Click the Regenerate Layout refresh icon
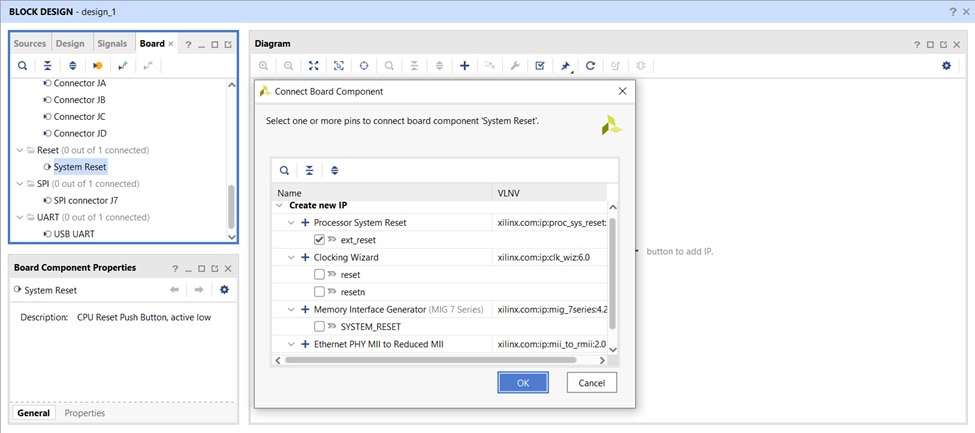Viewport: 975px width, 433px height. pos(590,65)
